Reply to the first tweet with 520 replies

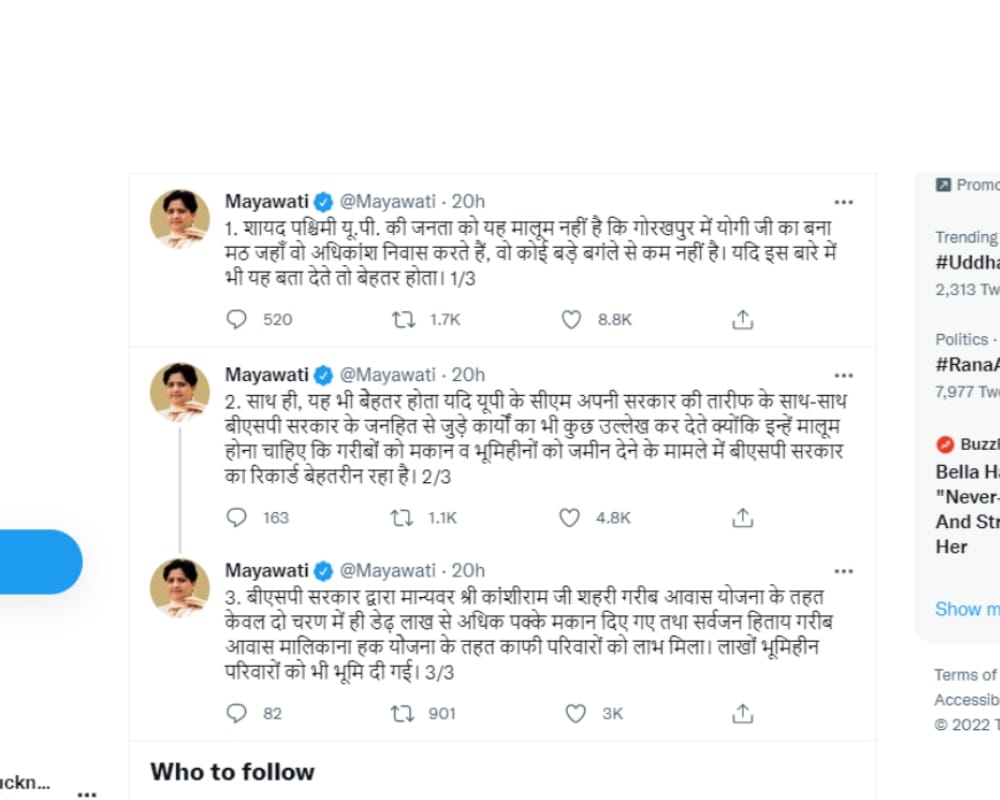237,319
